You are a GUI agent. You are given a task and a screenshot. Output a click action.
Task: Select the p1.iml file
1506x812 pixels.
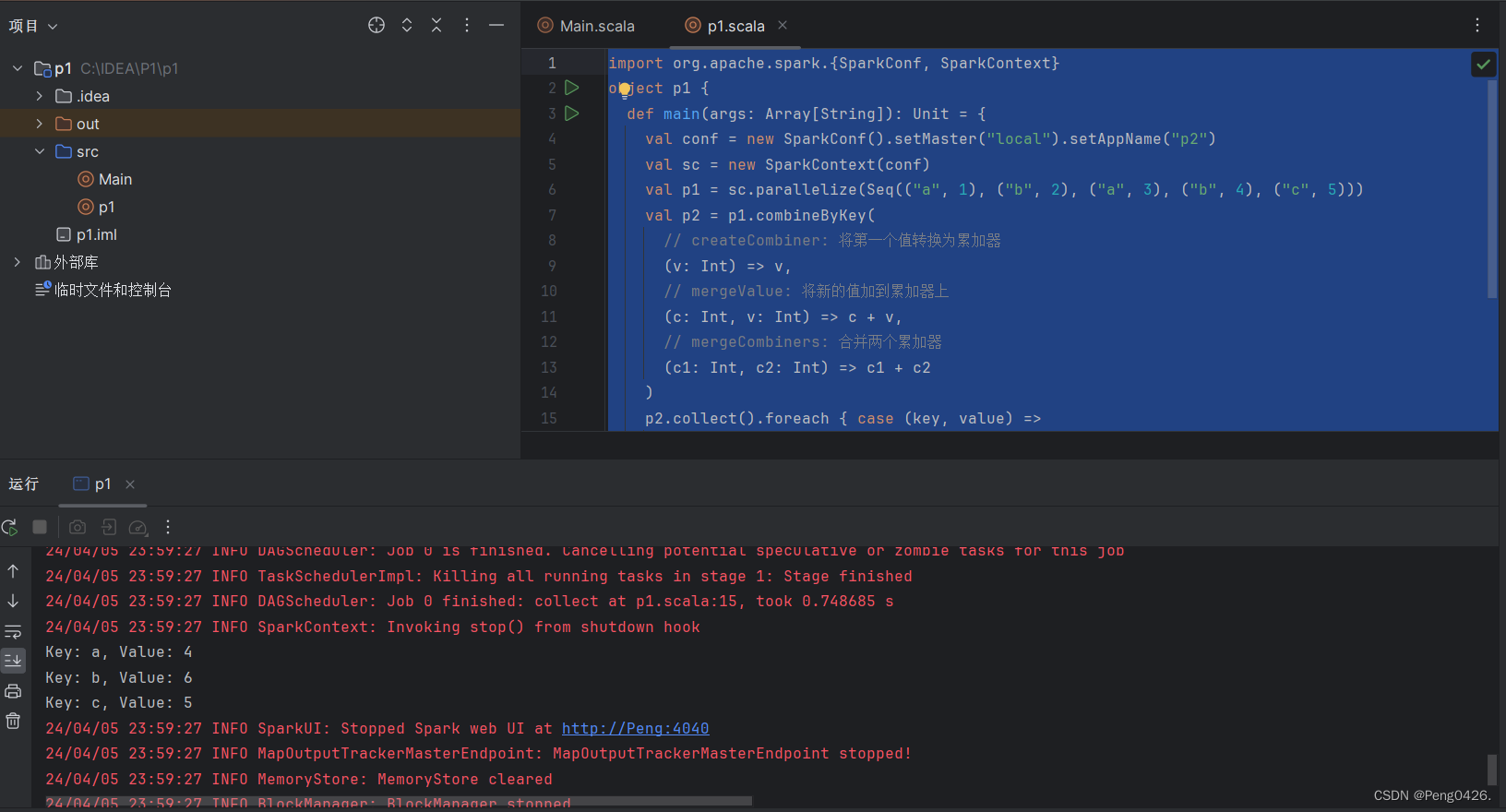pyautogui.click(x=87, y=234)
